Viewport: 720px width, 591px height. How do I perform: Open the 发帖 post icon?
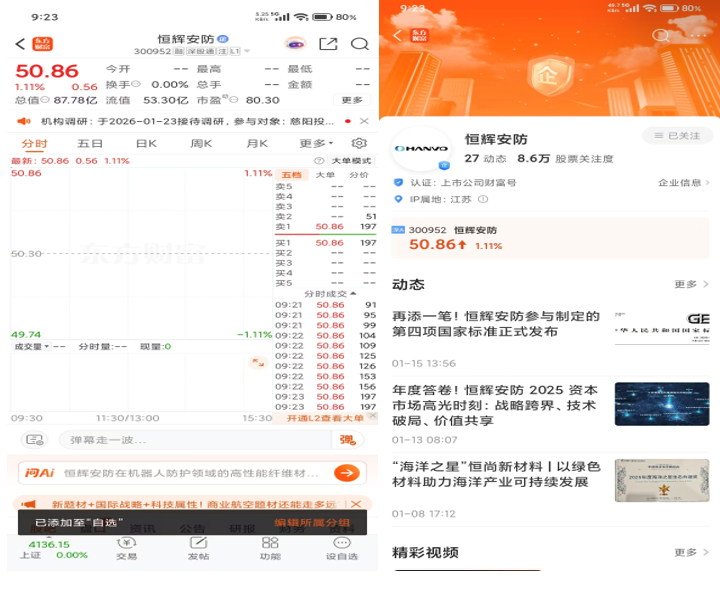coord(198,548)
